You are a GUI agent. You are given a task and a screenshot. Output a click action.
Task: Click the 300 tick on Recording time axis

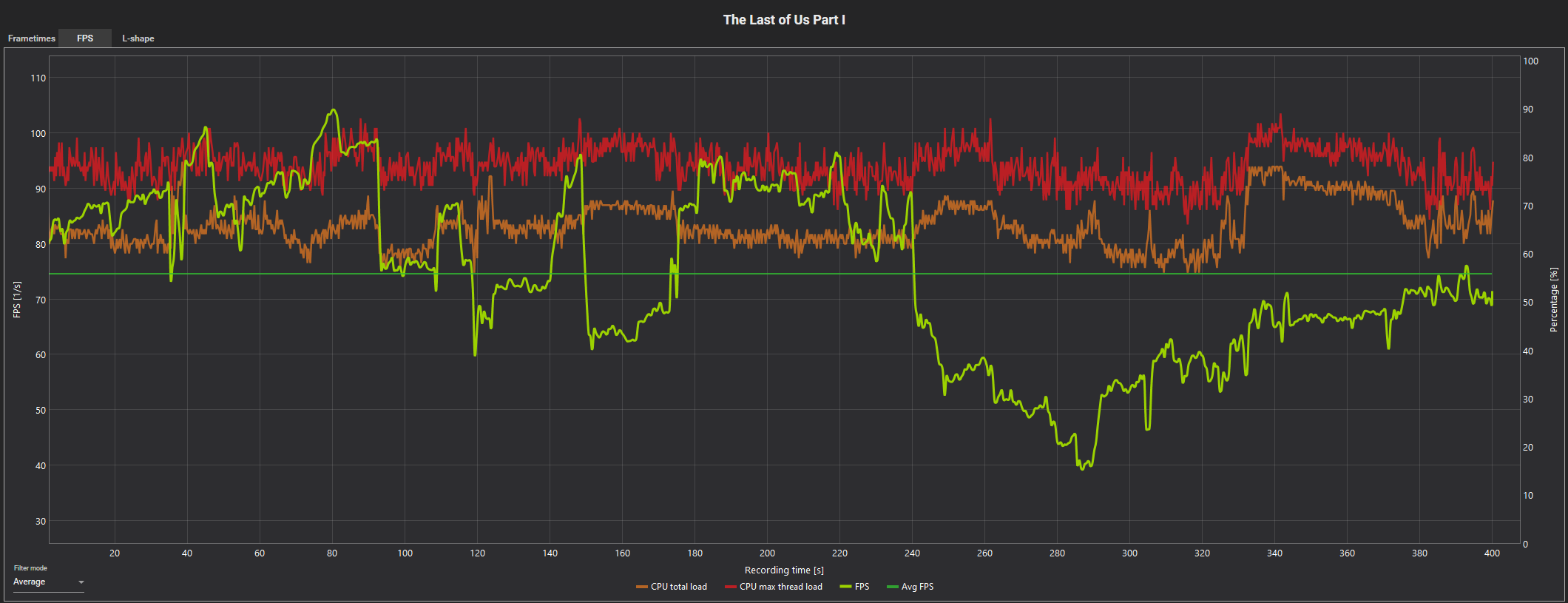1129,553
